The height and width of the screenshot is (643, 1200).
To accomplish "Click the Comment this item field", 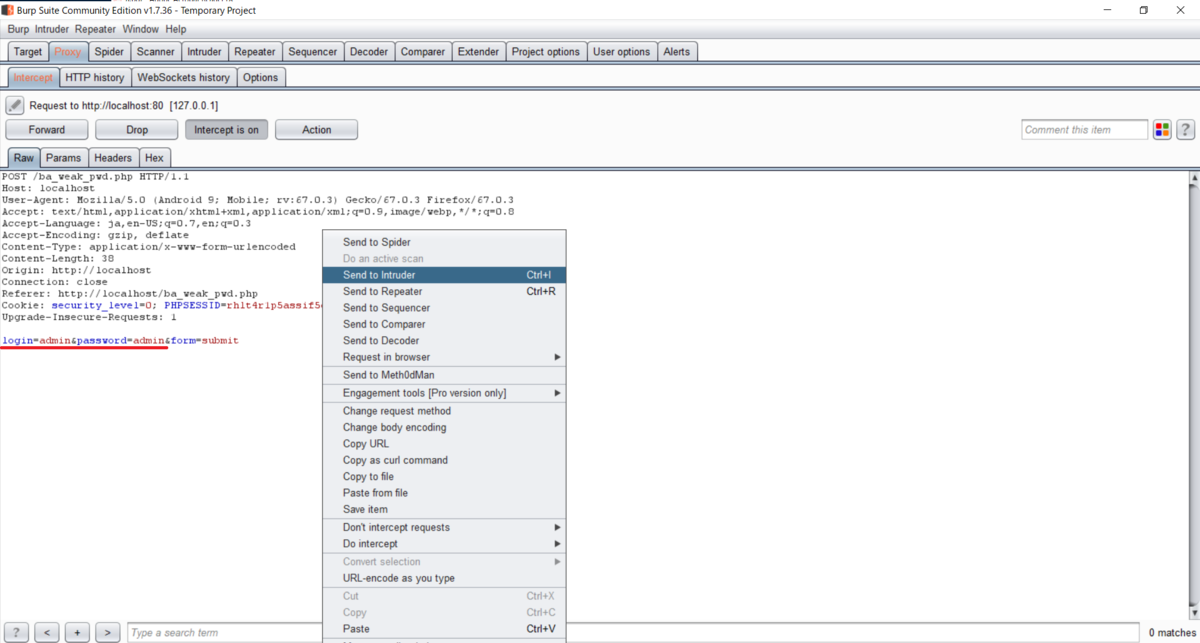I will point(1085,130).
